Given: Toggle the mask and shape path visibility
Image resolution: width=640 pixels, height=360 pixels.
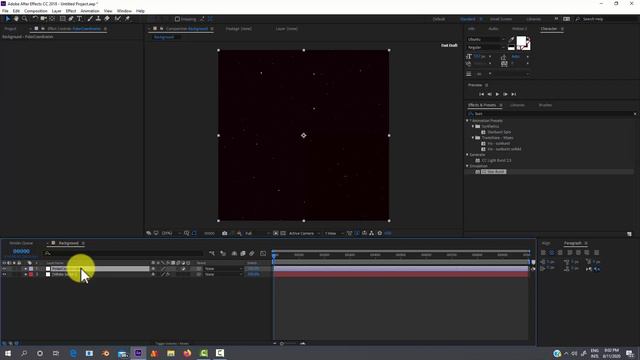Looking at the screenshot, I should 194,233.
